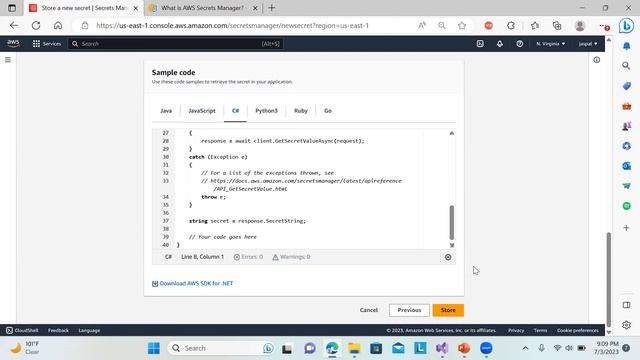Open the sidebar Outlook icon
Viewport: 640px width, 360px height.
627,166
